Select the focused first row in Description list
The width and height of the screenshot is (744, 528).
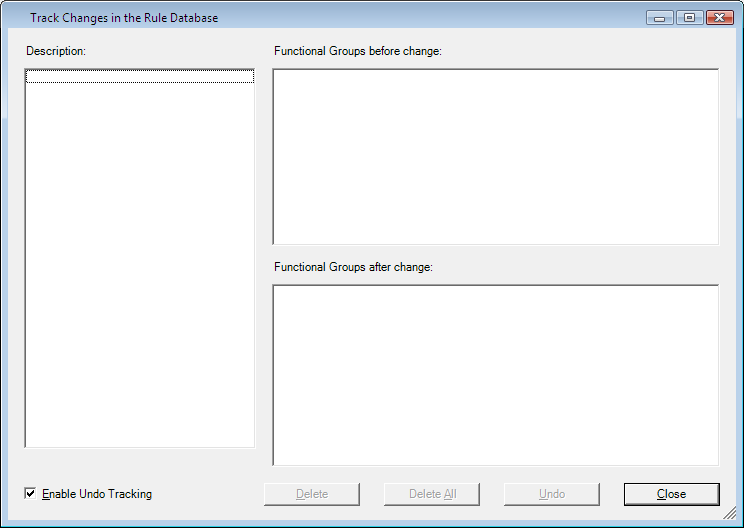139,76
